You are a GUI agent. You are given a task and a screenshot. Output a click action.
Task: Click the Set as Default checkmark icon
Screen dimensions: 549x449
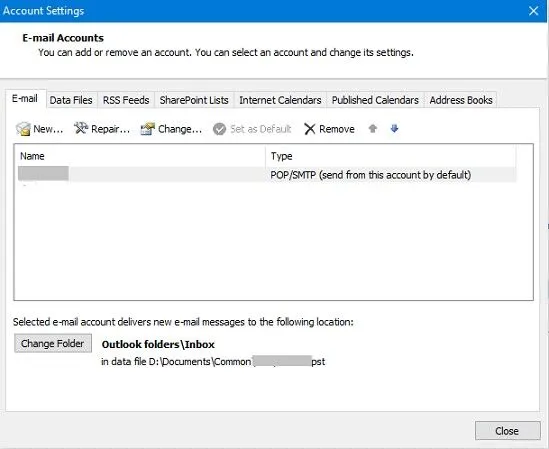(x=220, y=129)
